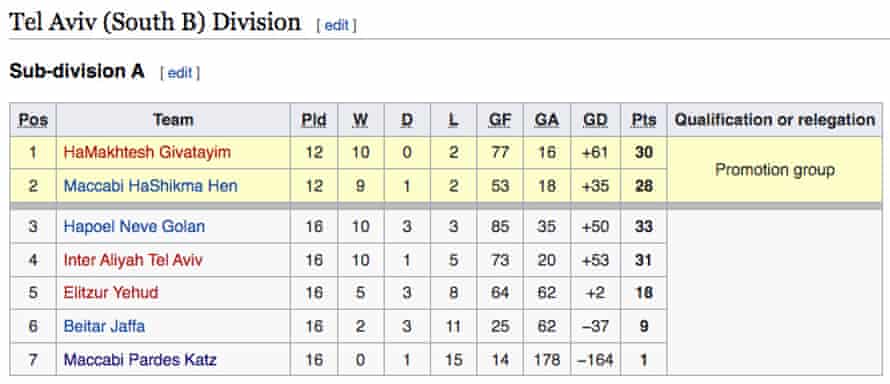The width and height of the screenshot is (890, 384).
Task: Follow the Inter Aliyah Tel Aviv link
Action: coord(133,260)
